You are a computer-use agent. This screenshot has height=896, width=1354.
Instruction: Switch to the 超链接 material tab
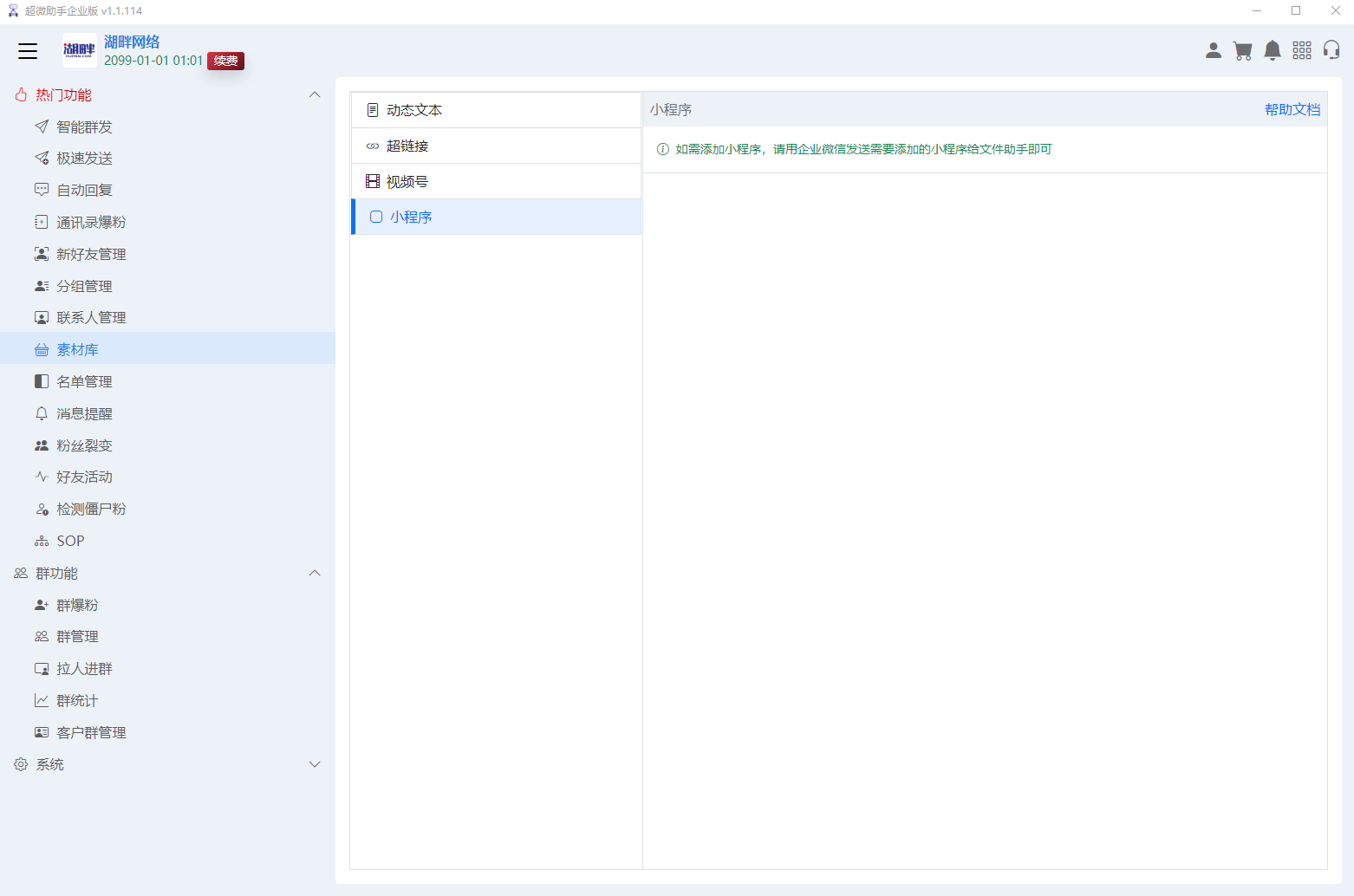(x=407, y=146)
